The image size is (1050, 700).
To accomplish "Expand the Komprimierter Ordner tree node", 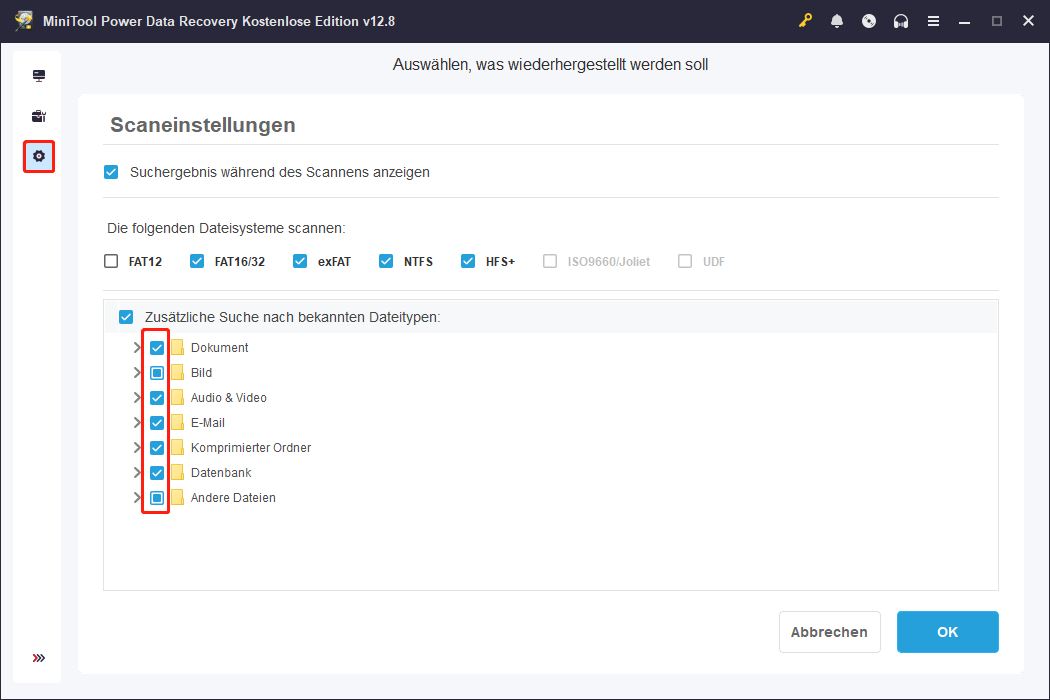I will [137, 447].
